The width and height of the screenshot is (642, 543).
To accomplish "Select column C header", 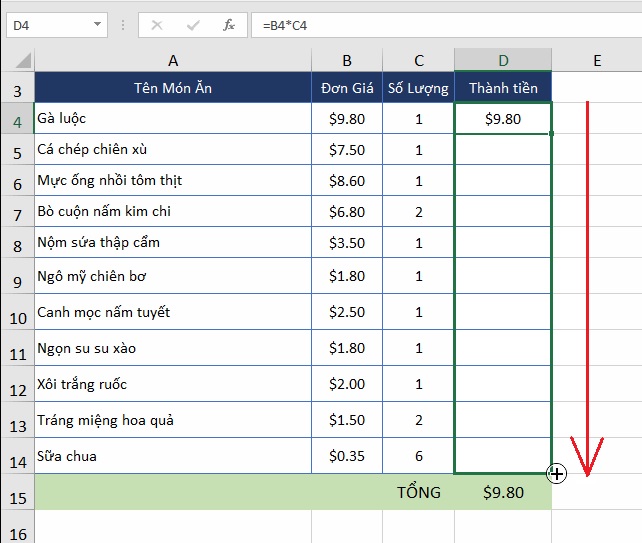I will 418,61.
